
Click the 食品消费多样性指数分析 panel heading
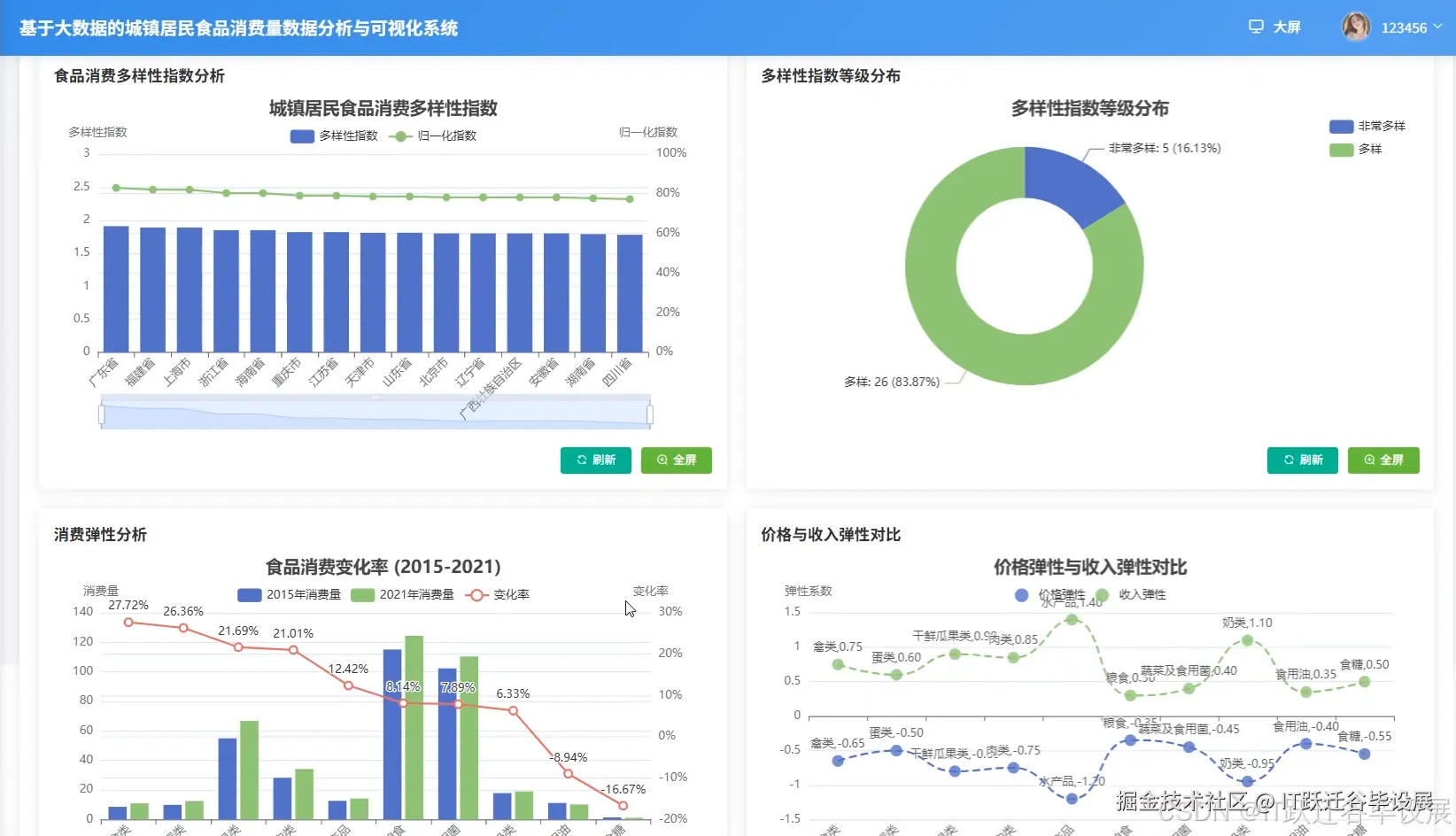pos(140,76)
